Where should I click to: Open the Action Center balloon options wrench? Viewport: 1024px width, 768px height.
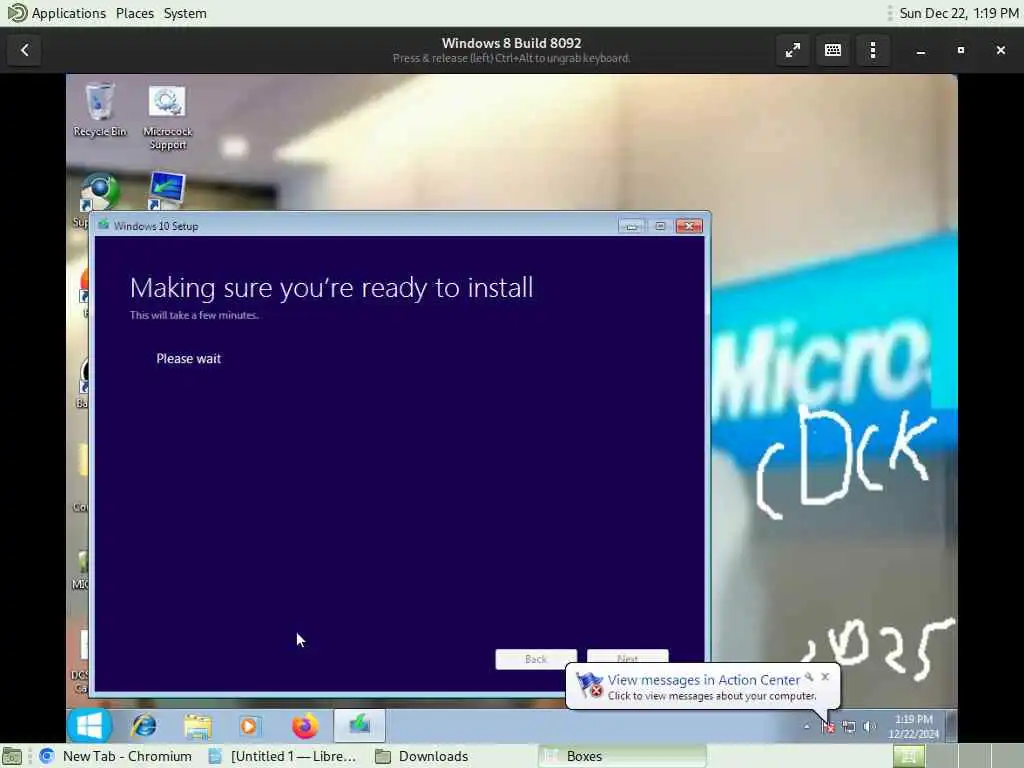click(809, 677)
